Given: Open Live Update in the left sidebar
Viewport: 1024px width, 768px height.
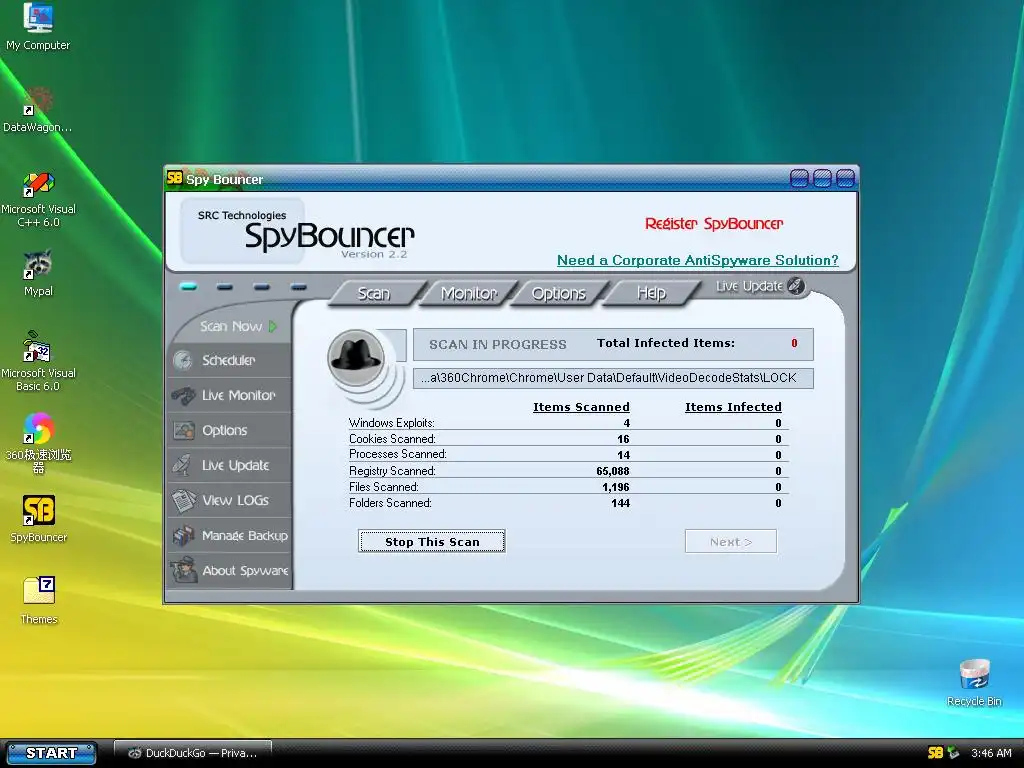Looking at the screenshot, I should pyautogui.click(x=229, y=465).
